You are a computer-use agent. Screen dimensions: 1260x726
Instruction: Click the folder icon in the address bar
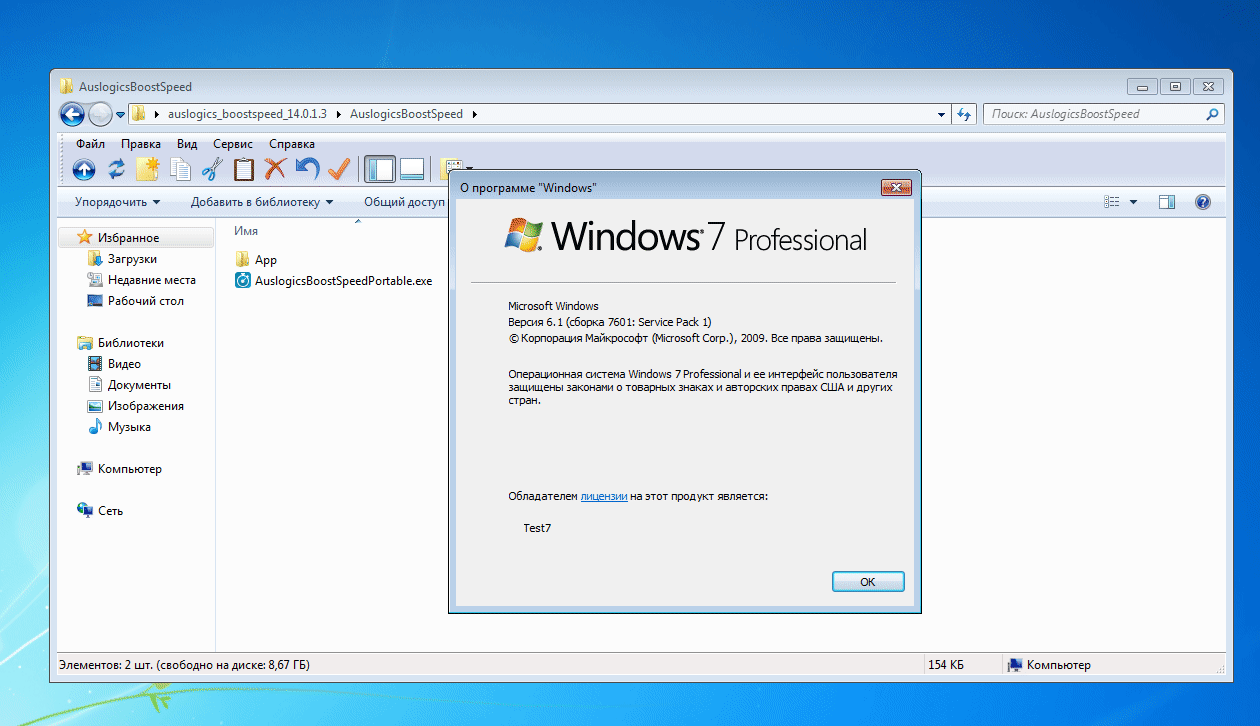[x=139, y=114]
